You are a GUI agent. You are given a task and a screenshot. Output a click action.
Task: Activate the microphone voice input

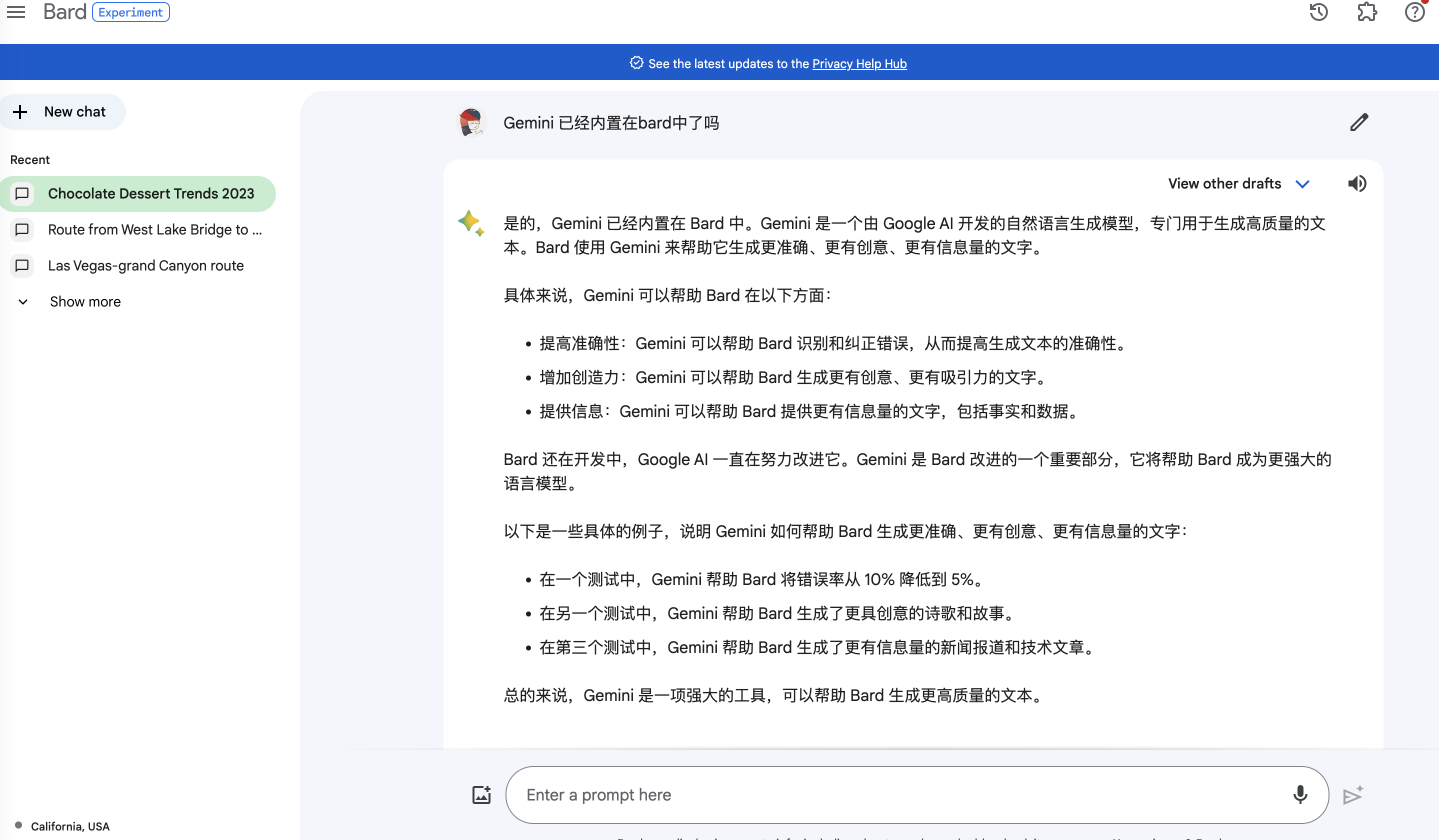[x=1299, y=794]
